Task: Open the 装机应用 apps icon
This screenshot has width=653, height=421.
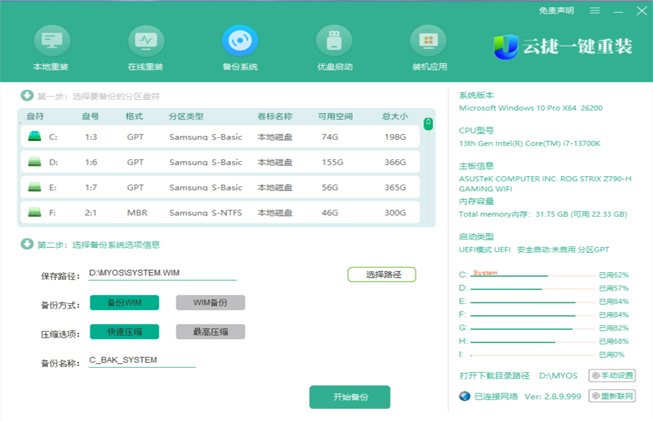Action: pyautogui.click(x=428, y=43)
